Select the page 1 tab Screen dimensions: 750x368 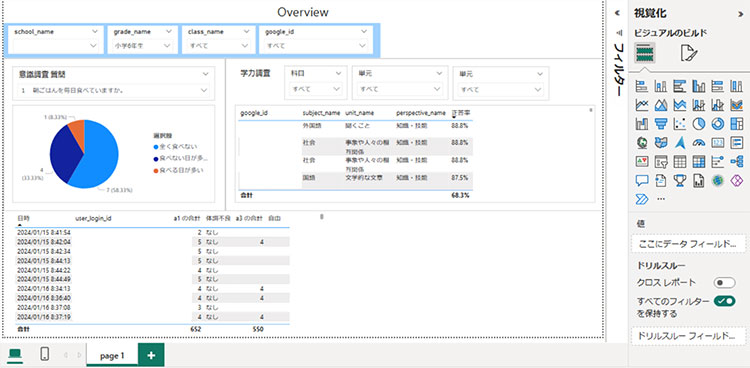[112, 356]
